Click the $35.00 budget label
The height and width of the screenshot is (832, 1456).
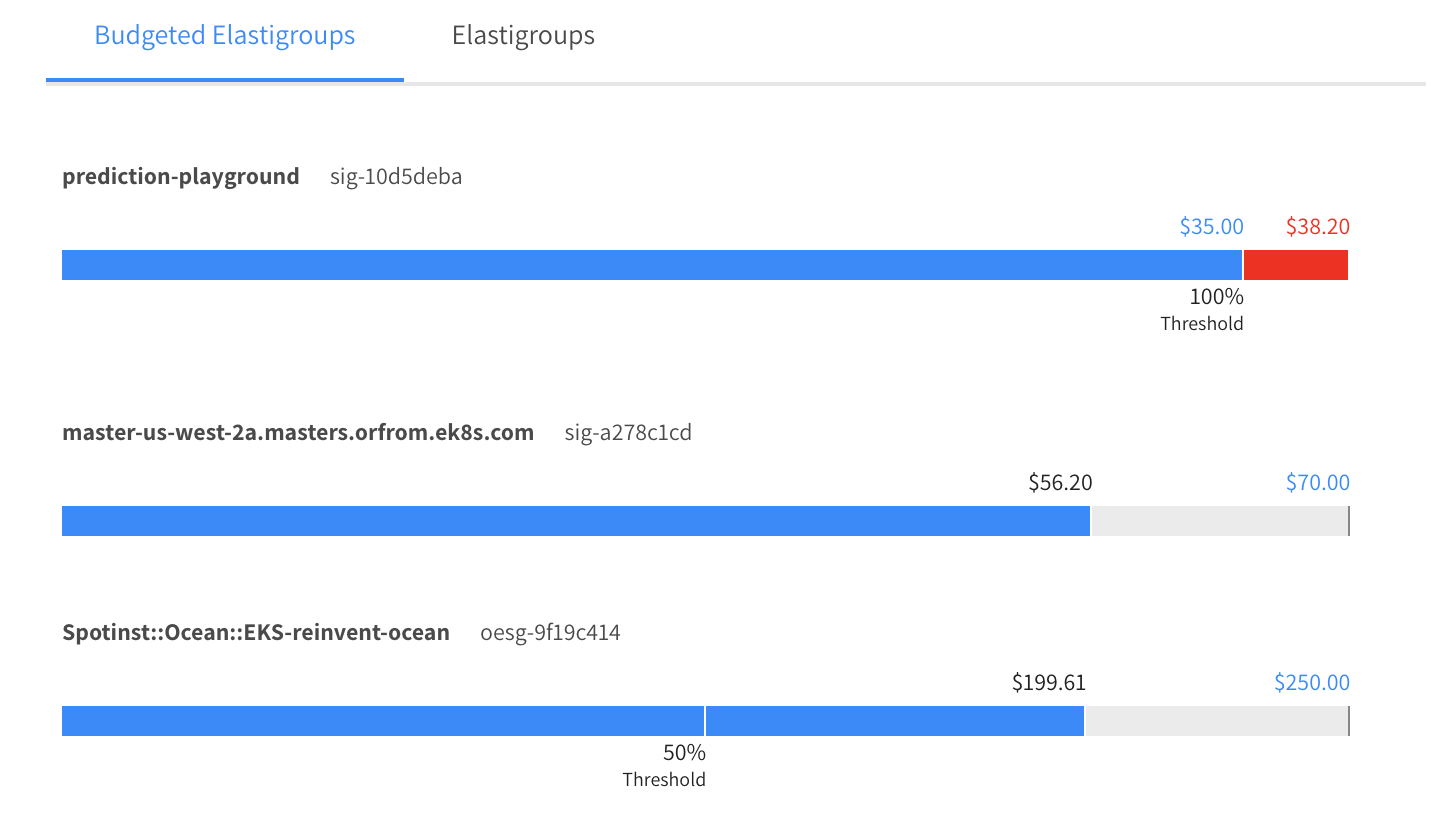(1211, 227)
